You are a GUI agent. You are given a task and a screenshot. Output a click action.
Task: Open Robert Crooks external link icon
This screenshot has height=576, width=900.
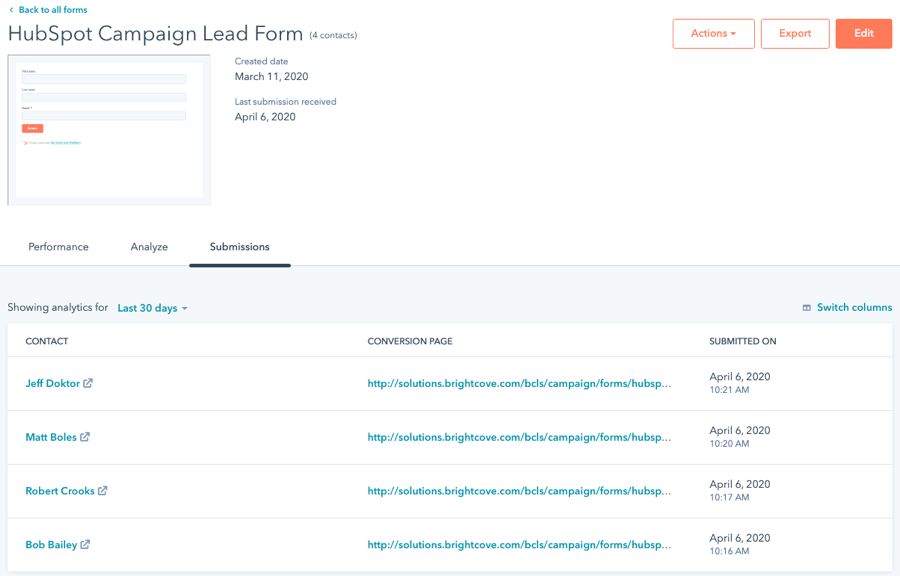[x=103, y=491]
